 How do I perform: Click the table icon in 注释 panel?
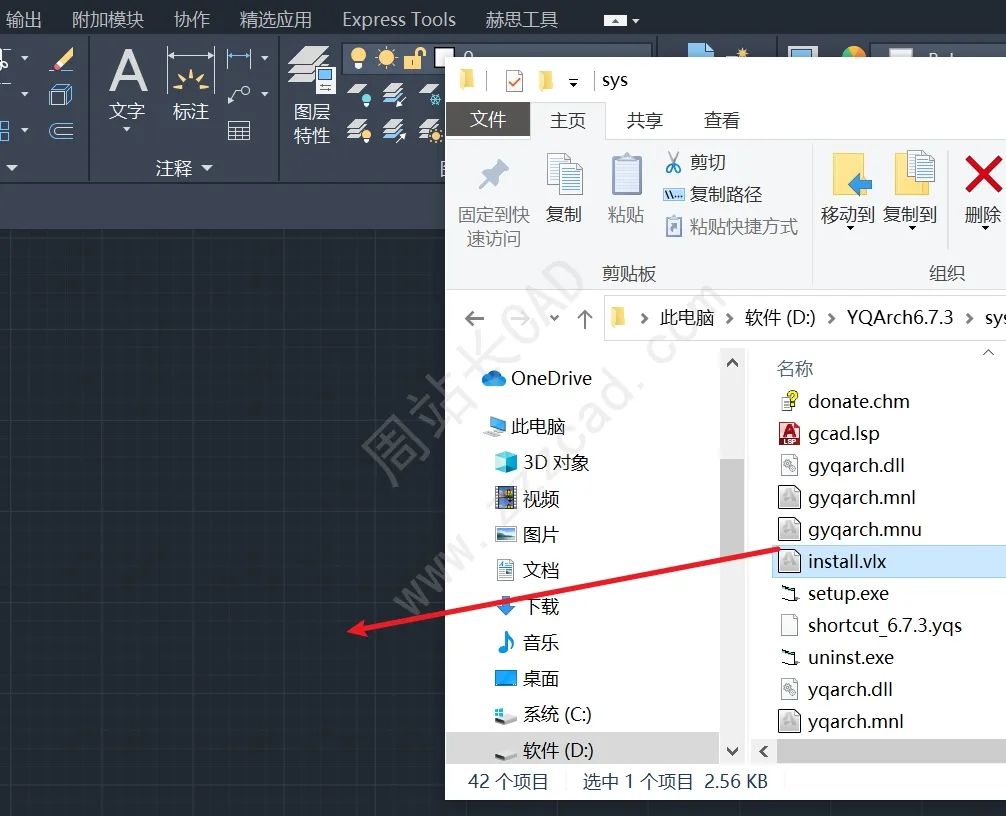pos(239,130)
